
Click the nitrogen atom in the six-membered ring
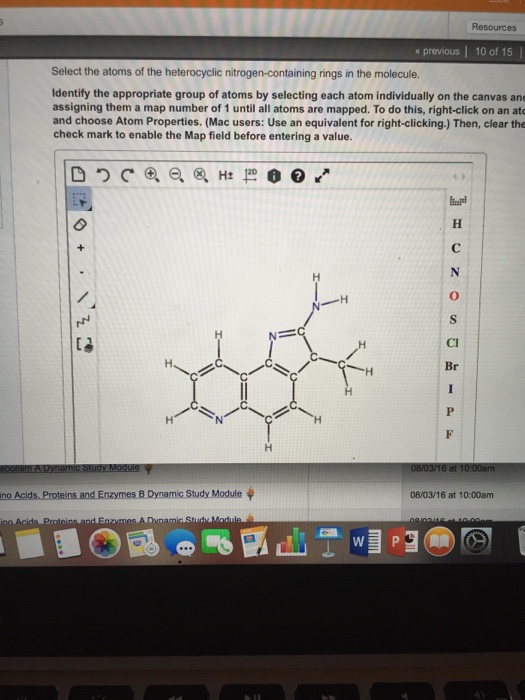219,420
